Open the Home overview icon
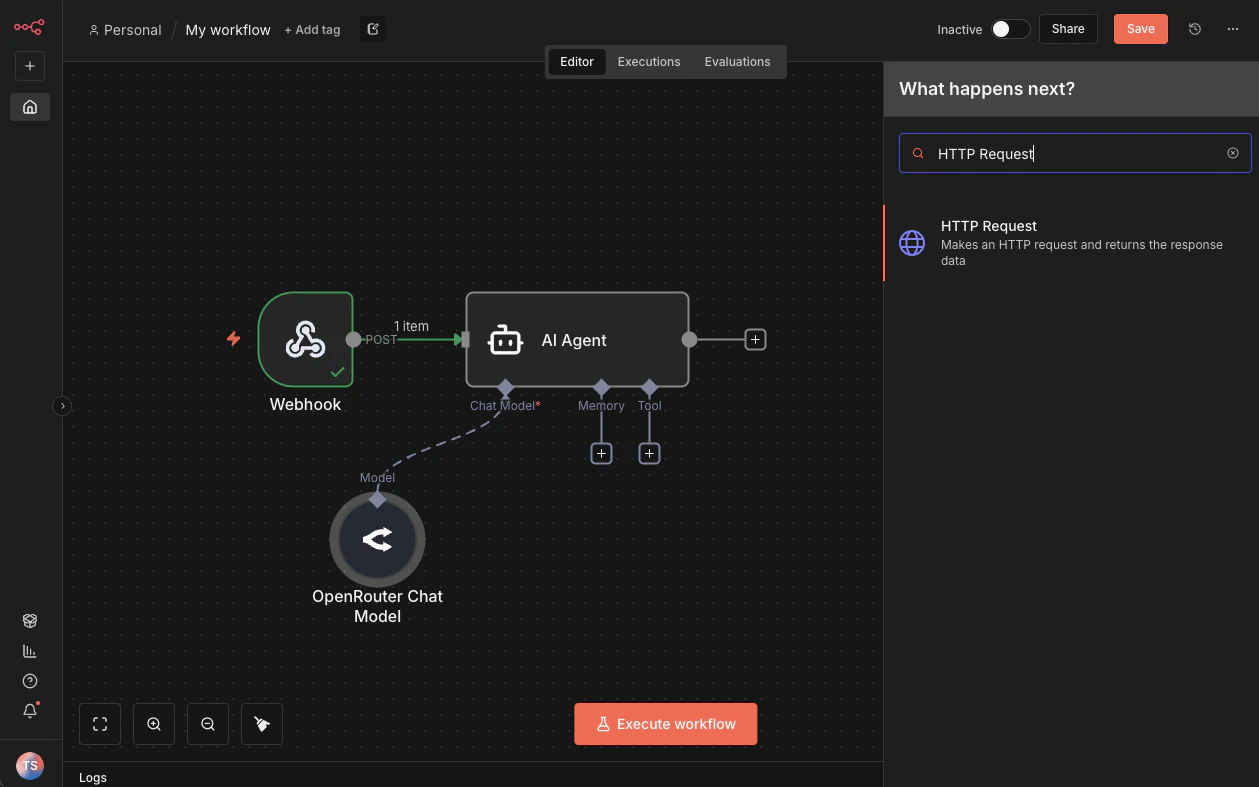 coord(30,107)
